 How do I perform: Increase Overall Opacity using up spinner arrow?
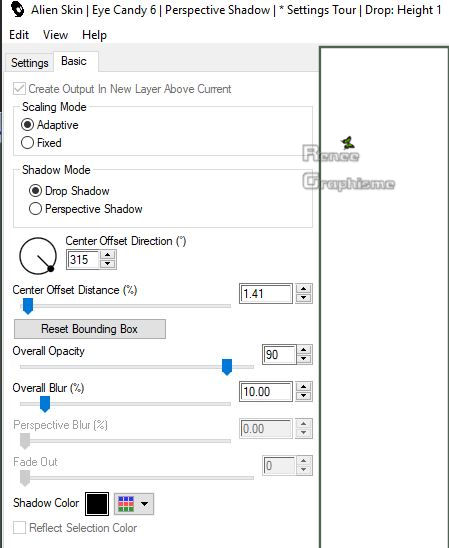(304, 350)
